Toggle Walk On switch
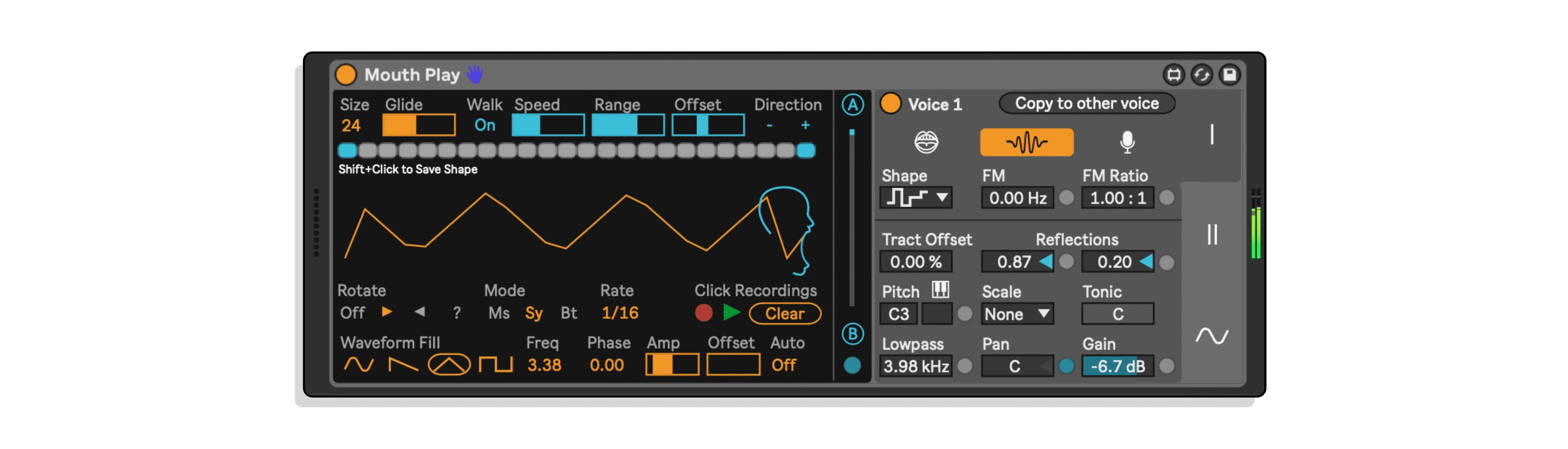 point(485,125)
